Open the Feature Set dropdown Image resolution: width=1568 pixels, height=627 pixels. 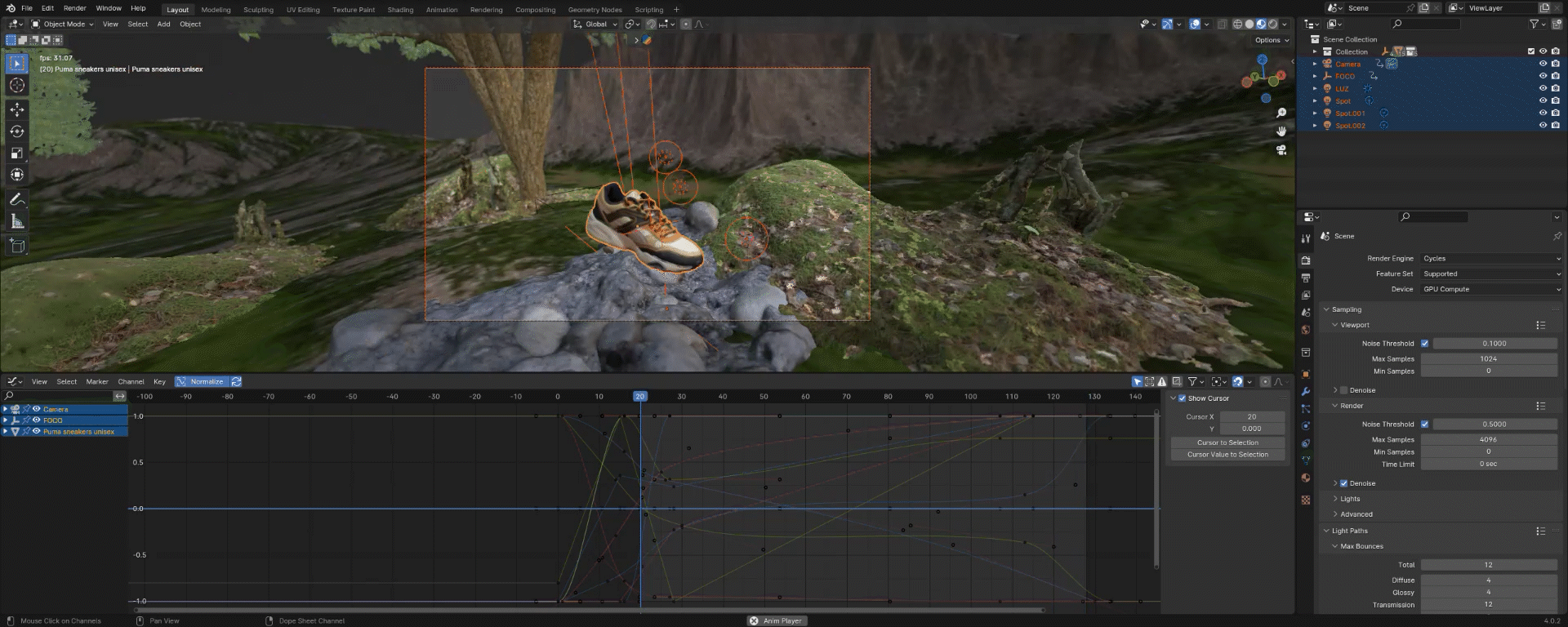(1491, 274)
